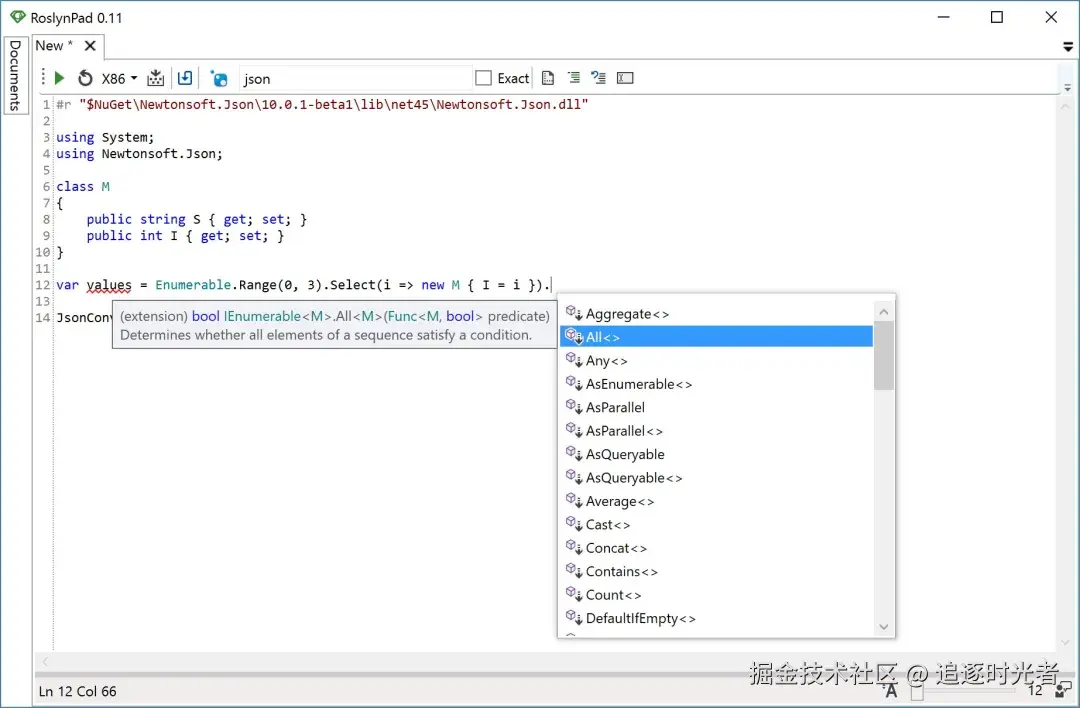Click the Newtonsoft.Json.dll reference path

point(333,105)
